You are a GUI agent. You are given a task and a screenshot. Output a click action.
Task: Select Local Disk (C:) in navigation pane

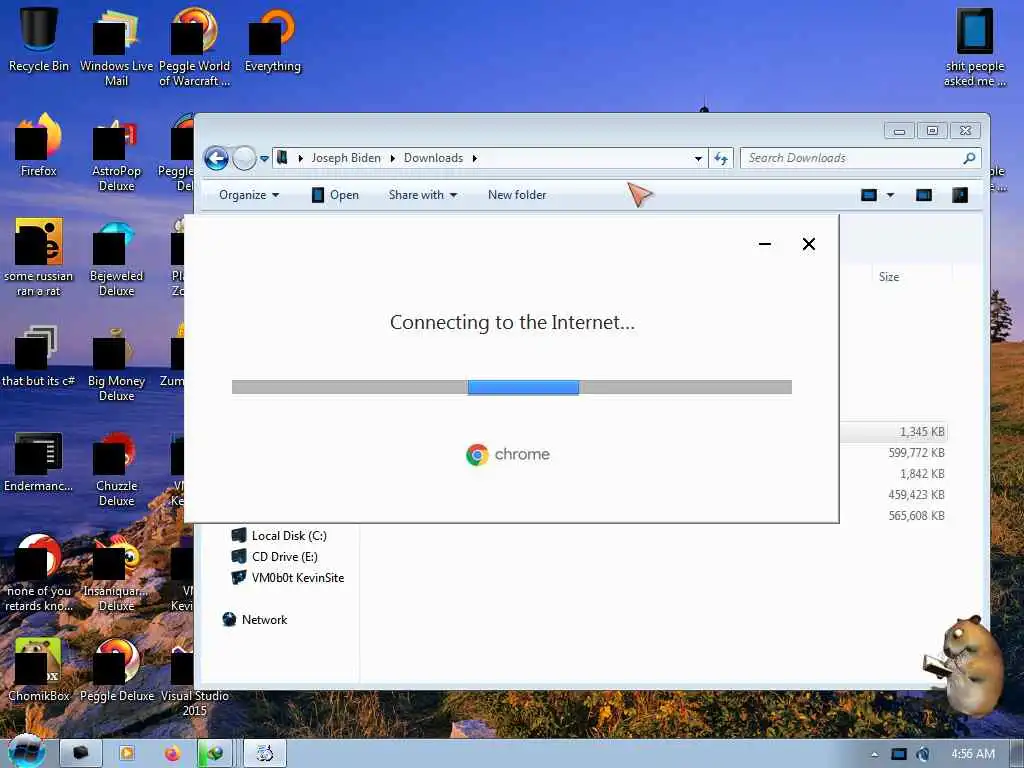click(x=279, y=536)
